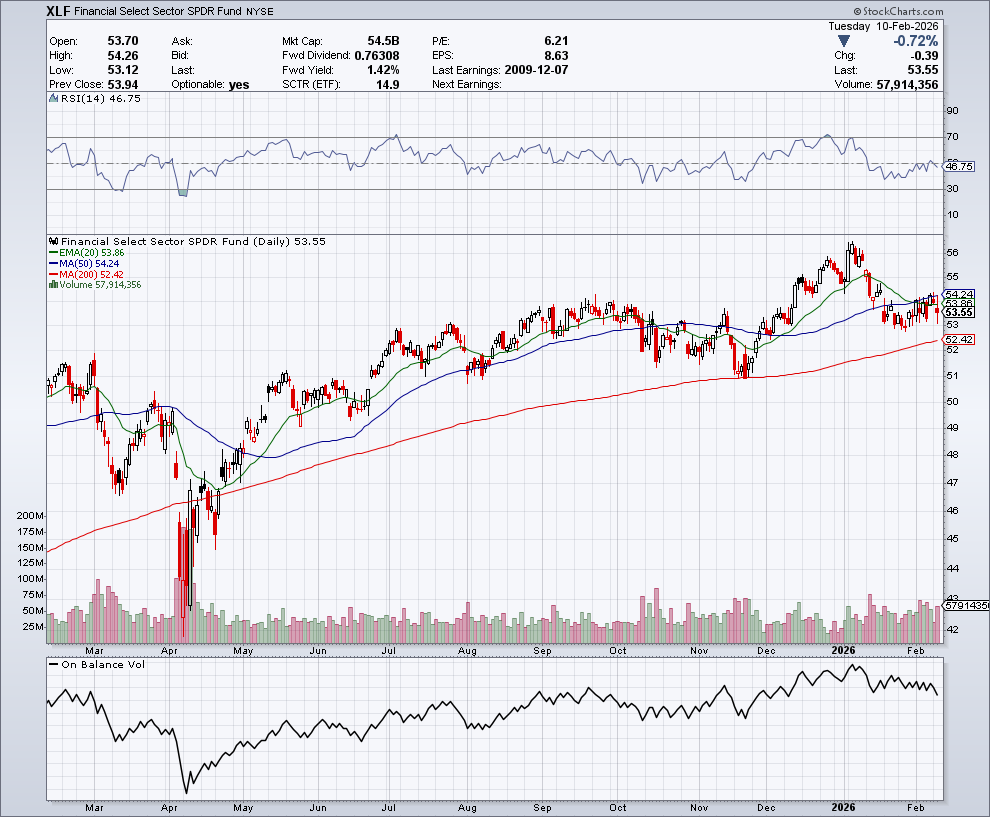Click the volume bars icon in legend

click(53, 285)
